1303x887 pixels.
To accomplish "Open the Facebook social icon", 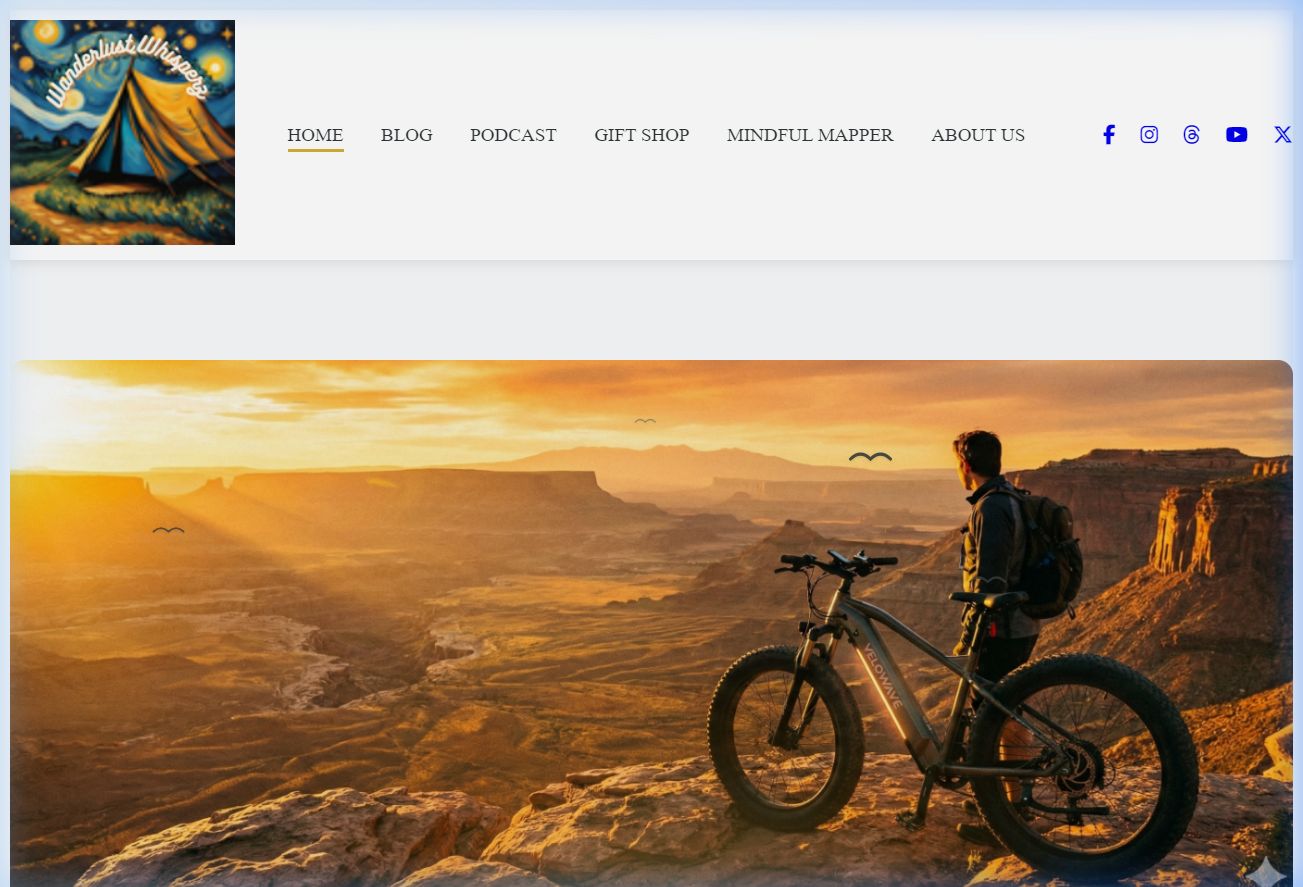I will click(x=1108, y=135).
